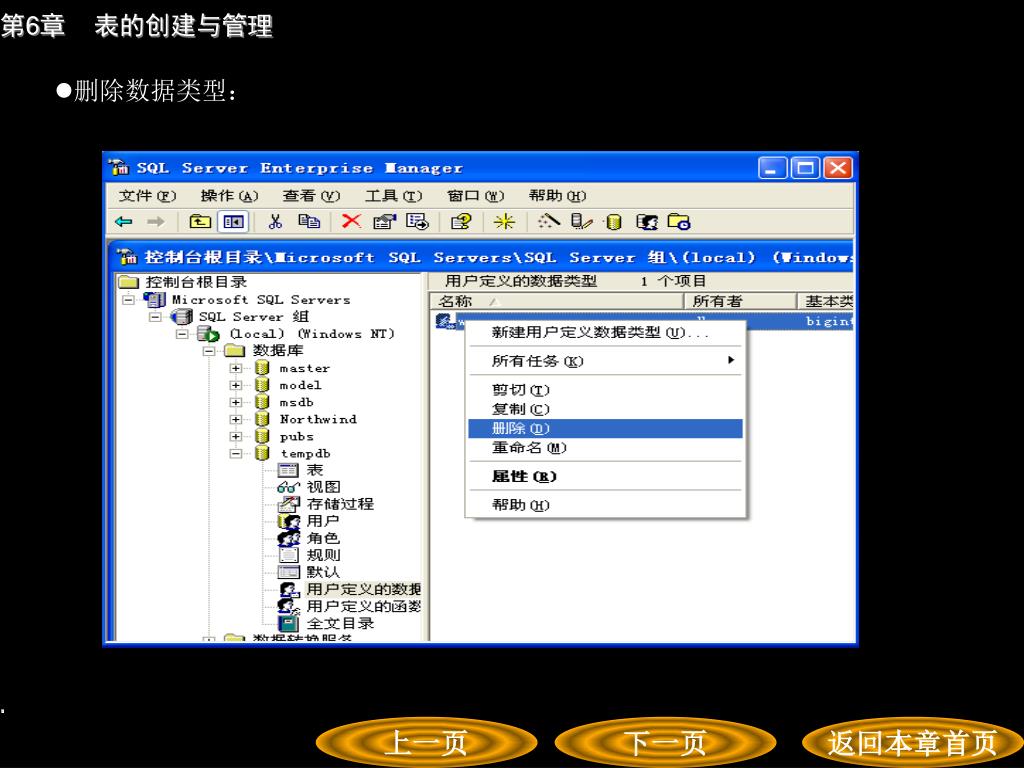Choose 重命名(M) in the context menu
This screenshot has width=1024, height=768.
605,448
